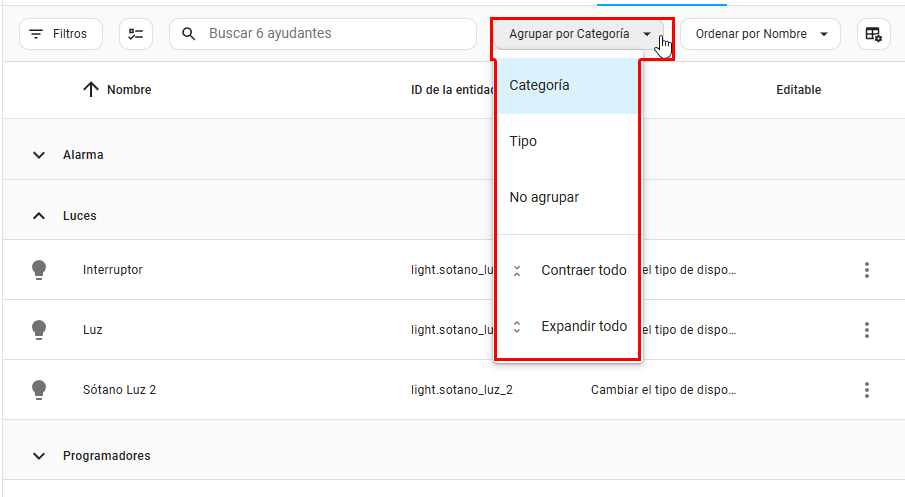Click the three-dot menu for Interruptor
905x497 pixels.
click(x=866, y=270)
